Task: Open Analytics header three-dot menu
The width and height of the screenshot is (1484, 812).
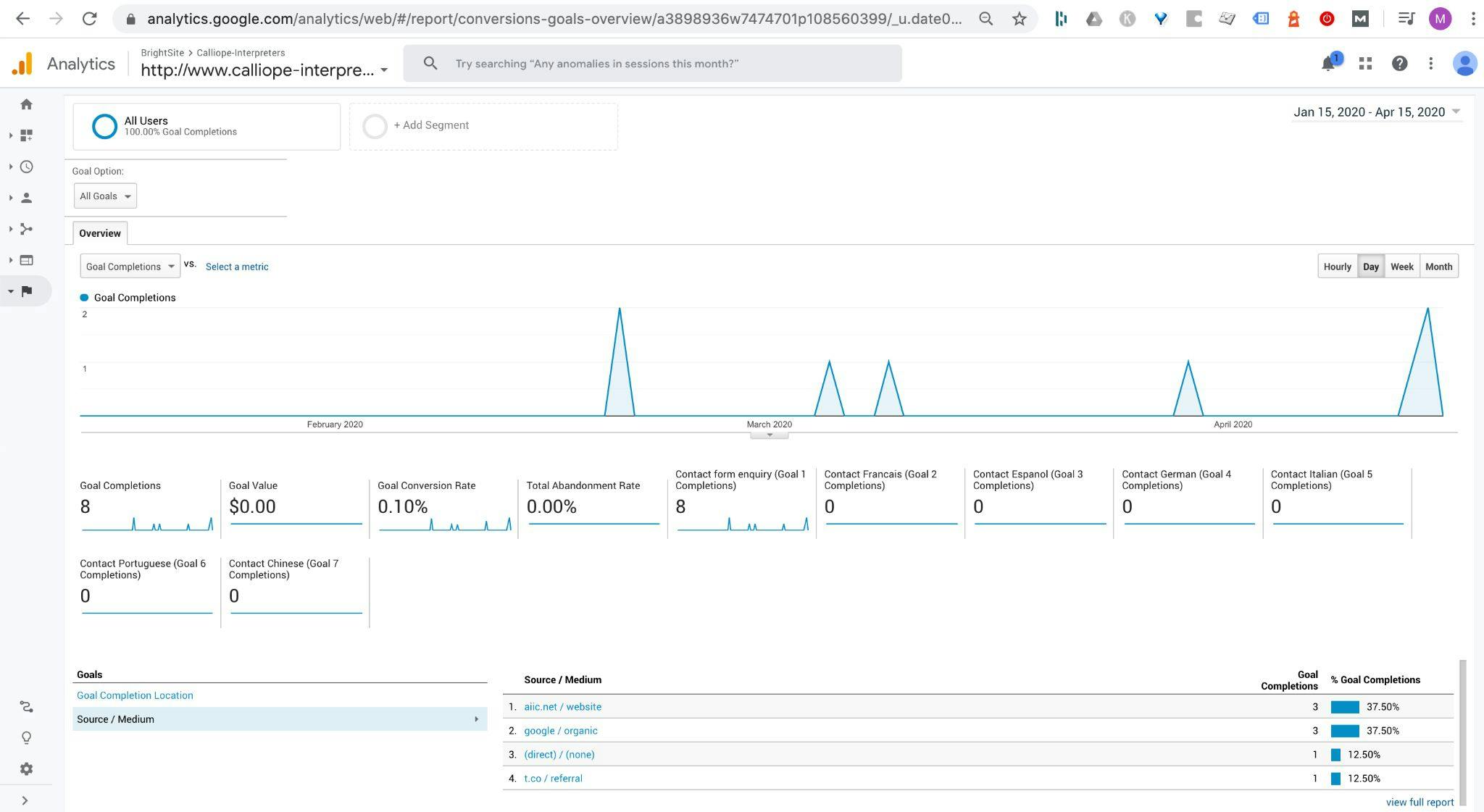Action: tap(1431, 64)
